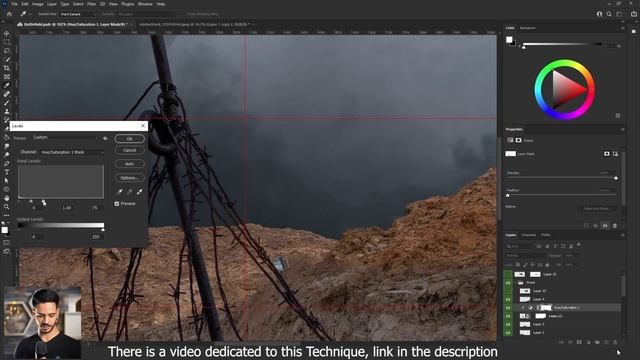Switch to the Paths tab
Image resolution: width=640 pixels, height=360 pixels.
(546, 235)
